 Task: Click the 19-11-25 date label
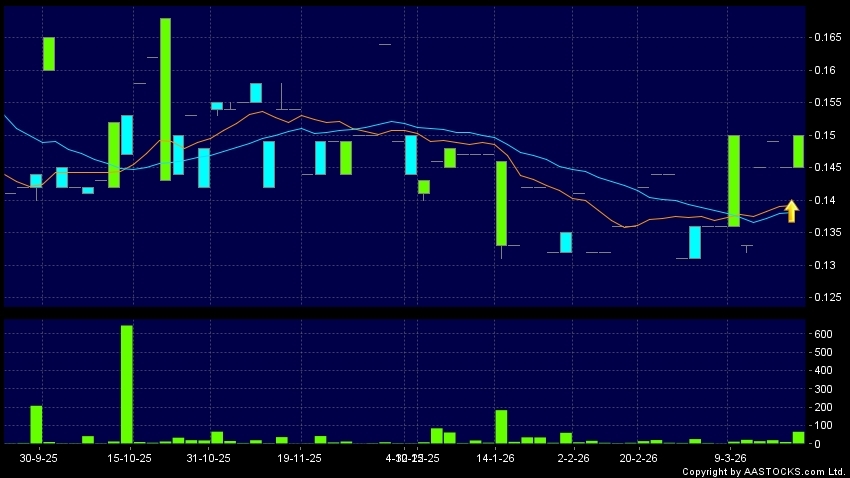300,458
